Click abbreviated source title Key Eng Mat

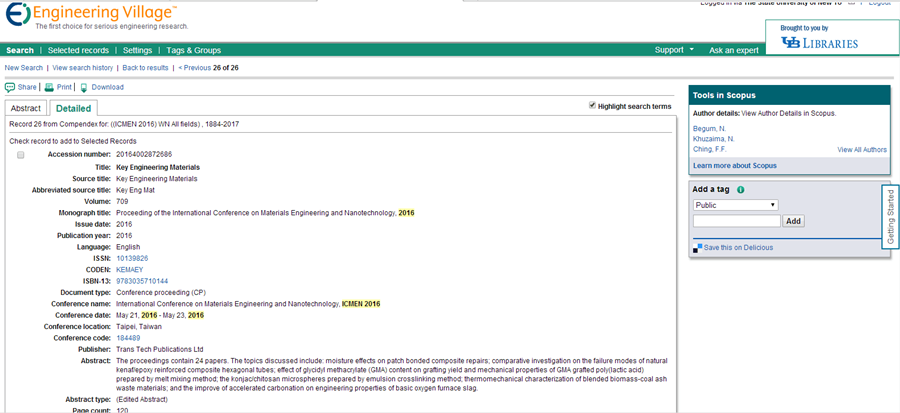(135, 190)
